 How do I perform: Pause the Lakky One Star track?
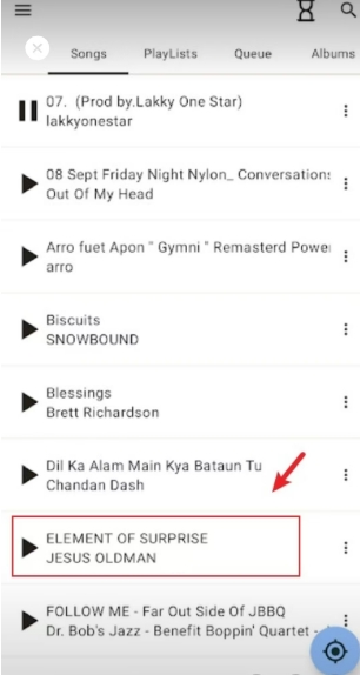tap(28, 111)
